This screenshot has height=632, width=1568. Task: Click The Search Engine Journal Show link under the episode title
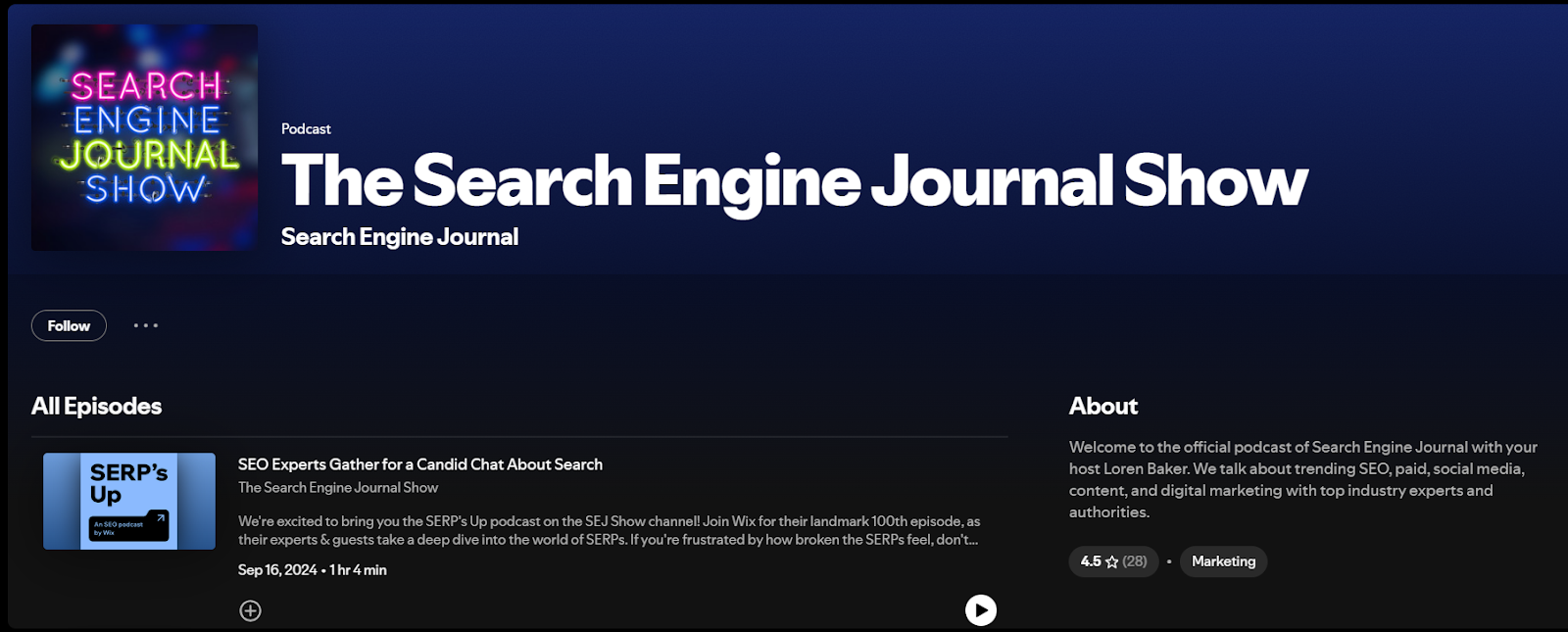point(338,487)
